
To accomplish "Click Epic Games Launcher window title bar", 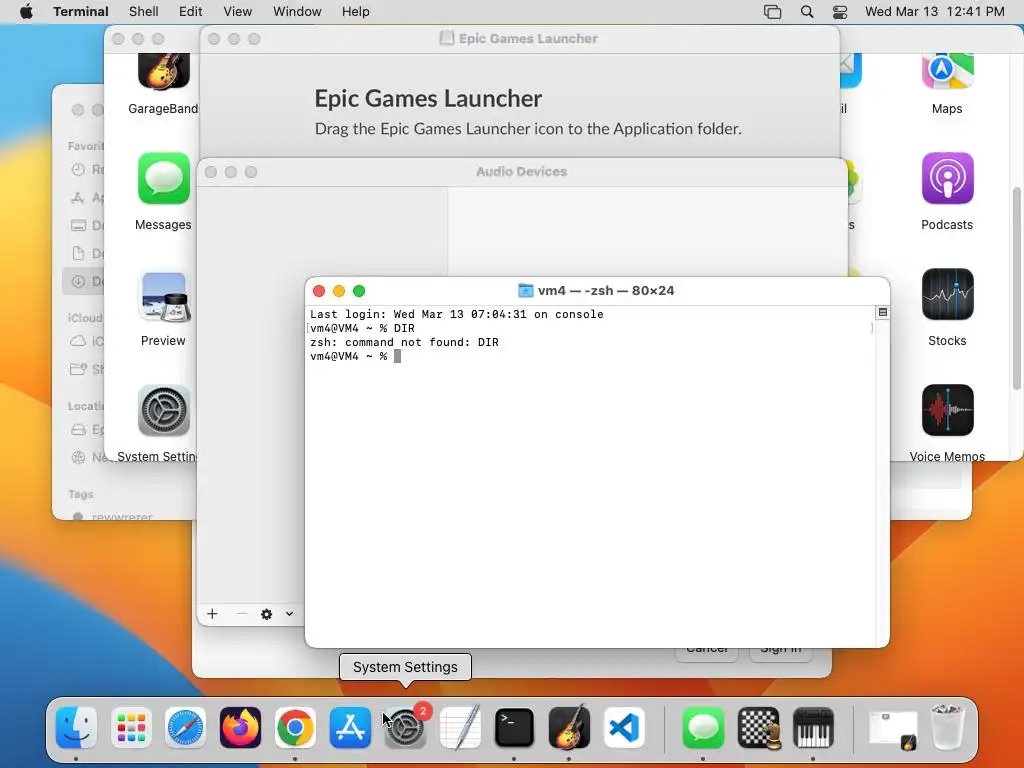I will click(519, 39).
